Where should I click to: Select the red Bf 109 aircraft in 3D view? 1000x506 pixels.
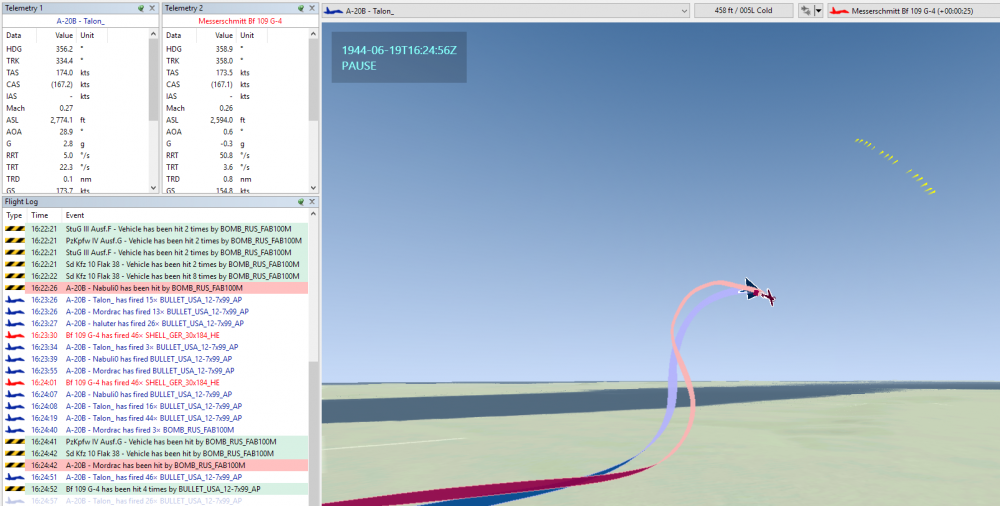click(x=766, y=296)
